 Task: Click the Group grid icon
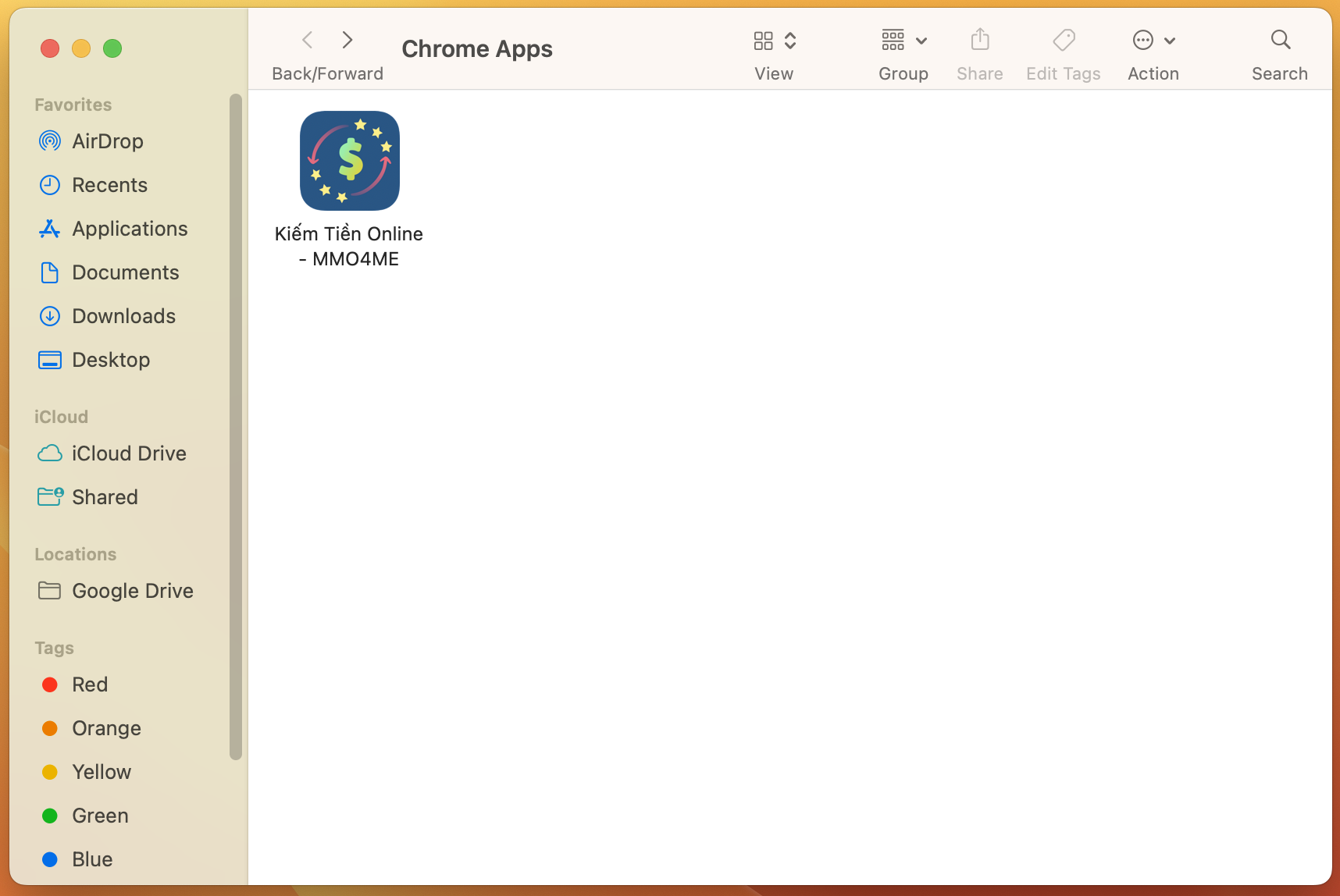coord(893,40)
